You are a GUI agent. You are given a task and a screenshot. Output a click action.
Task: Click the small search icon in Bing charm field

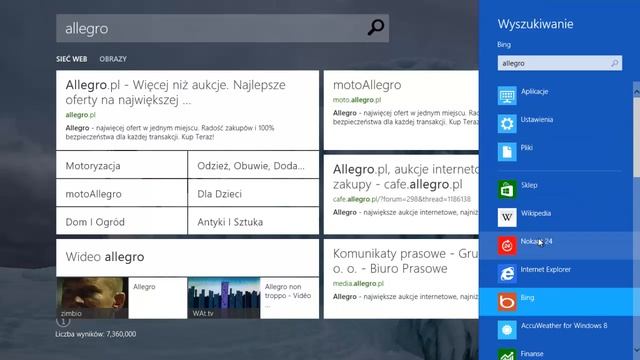615,63
